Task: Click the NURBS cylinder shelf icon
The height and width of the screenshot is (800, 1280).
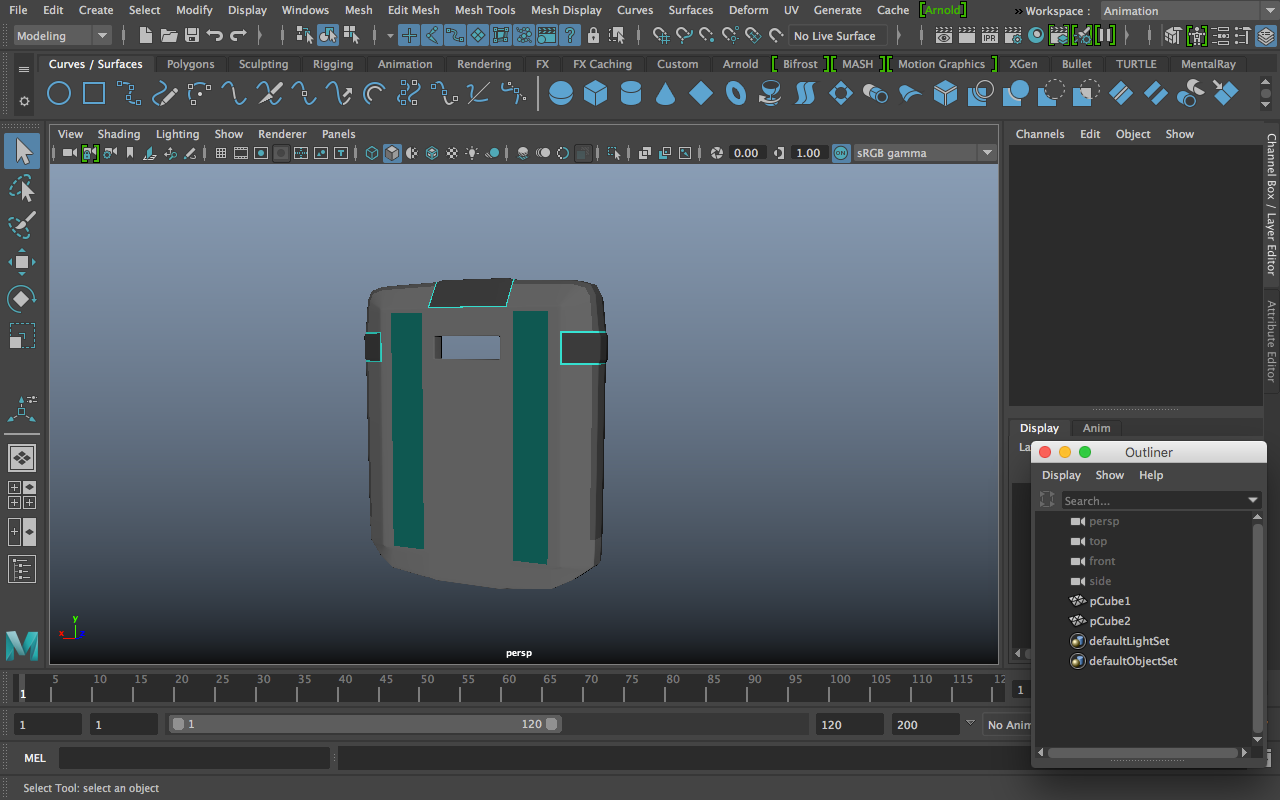Action: pos(631,94)
